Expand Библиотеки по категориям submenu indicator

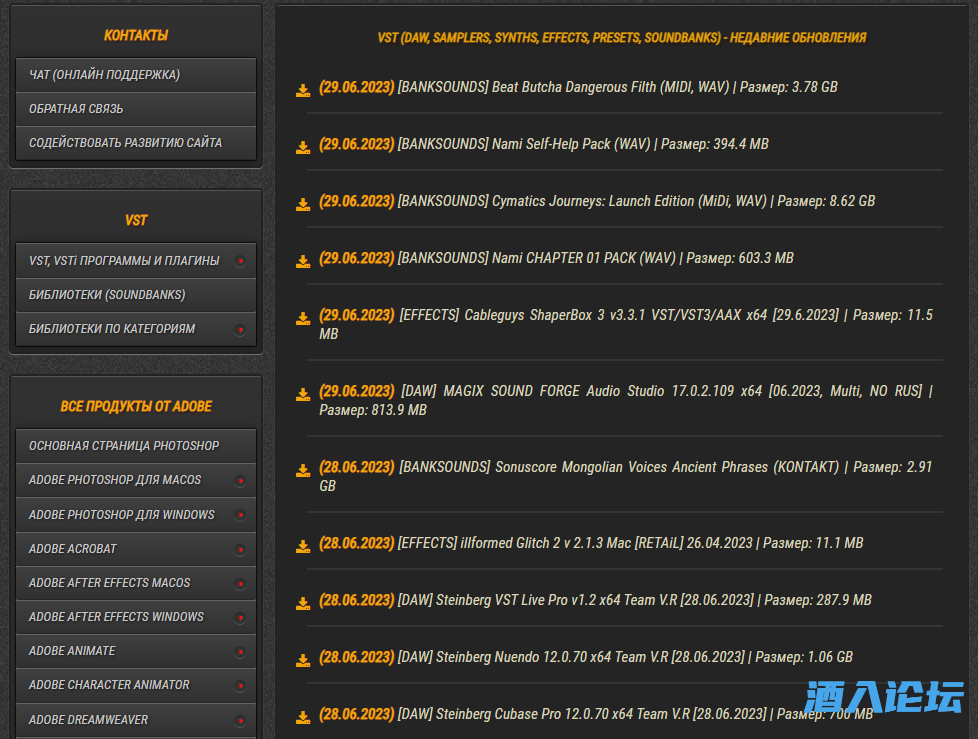click(x=240, y=329)
